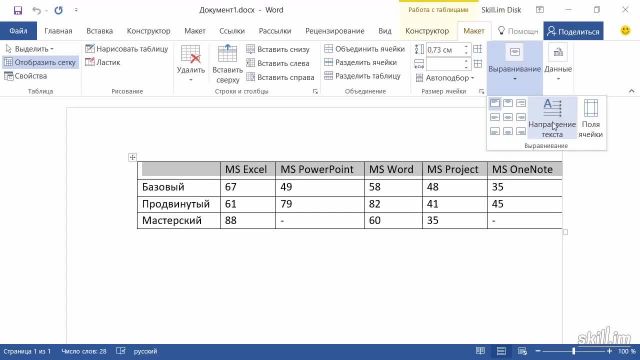Collapse the ribbon with chevron arrow
Viewport: 640px width, 360px height.
pyautogui.click(x=632, y=91)
